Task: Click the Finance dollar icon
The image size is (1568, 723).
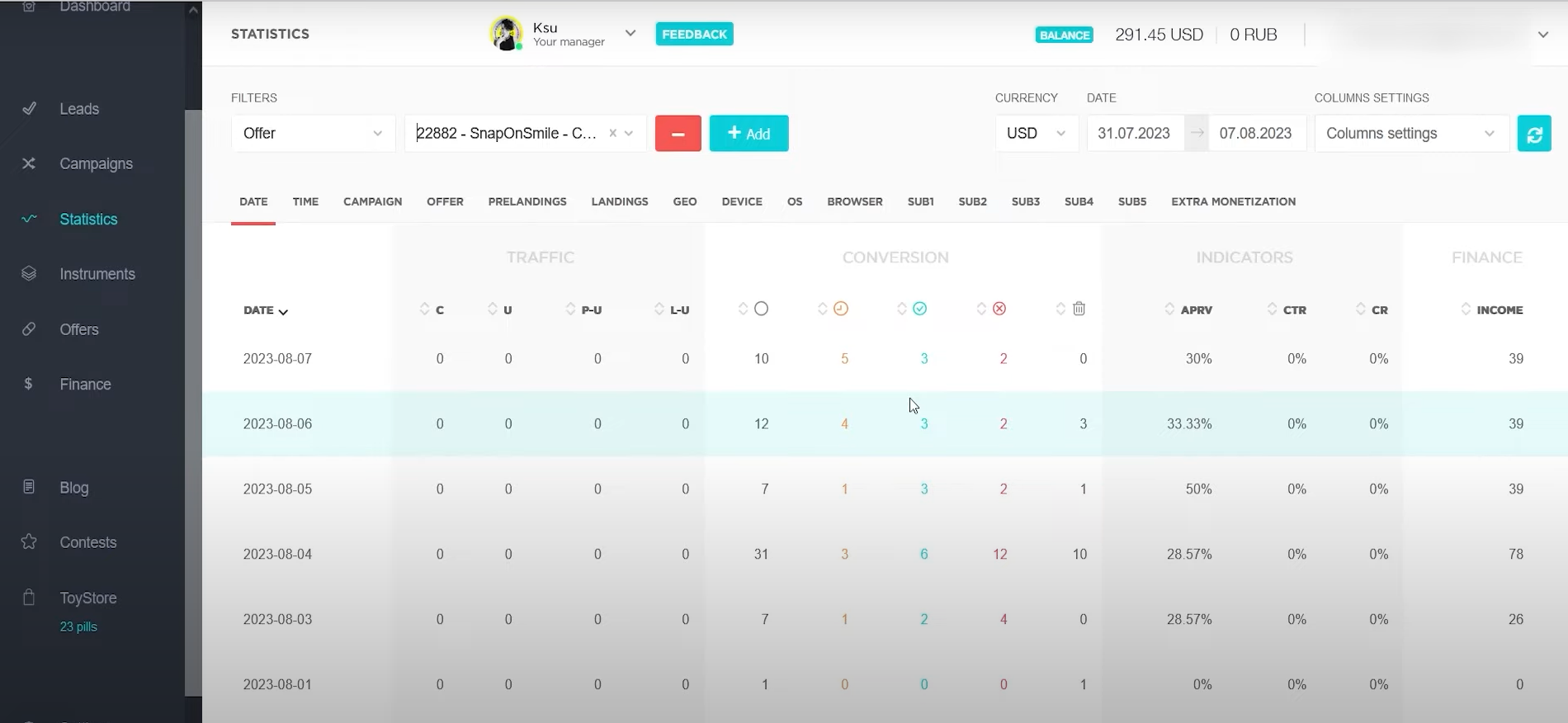Action: point(29,384)
